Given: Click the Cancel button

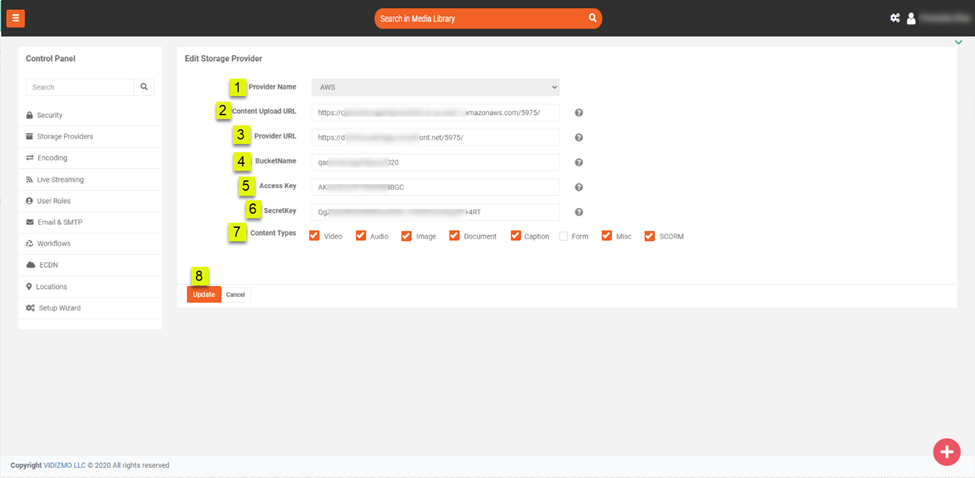Looking at the screenshot, I should [x=235, y=295].
